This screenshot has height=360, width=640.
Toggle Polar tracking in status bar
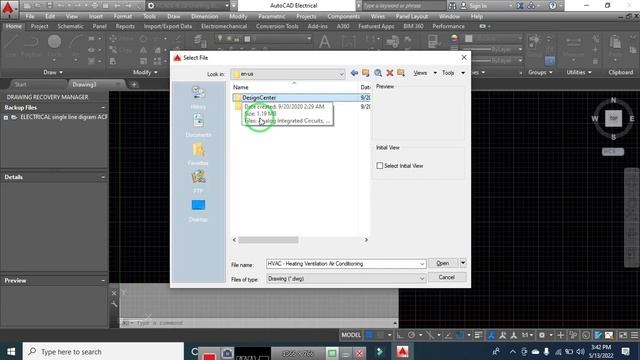[x=411, y=335]
